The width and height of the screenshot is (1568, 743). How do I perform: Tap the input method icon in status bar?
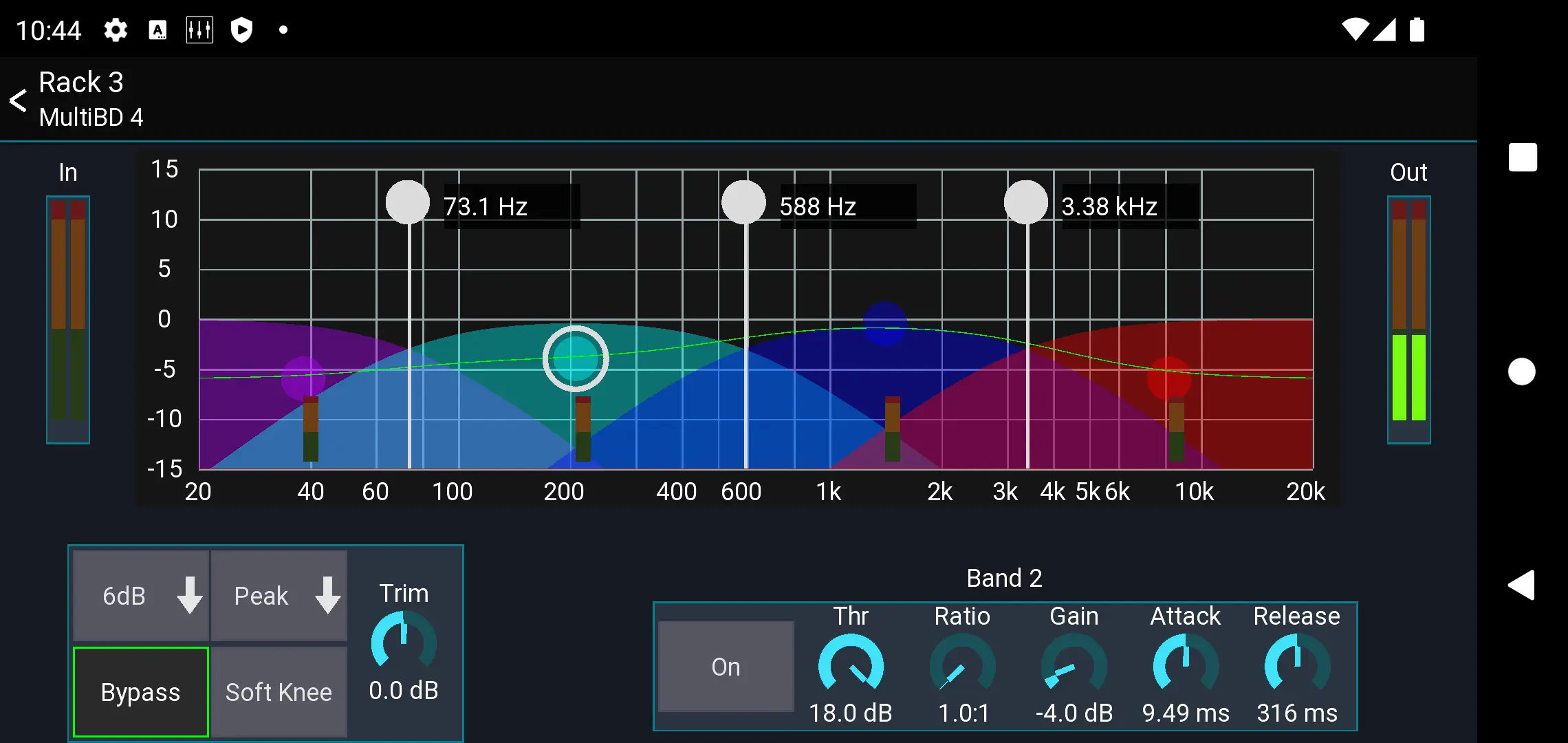point(157,29)
